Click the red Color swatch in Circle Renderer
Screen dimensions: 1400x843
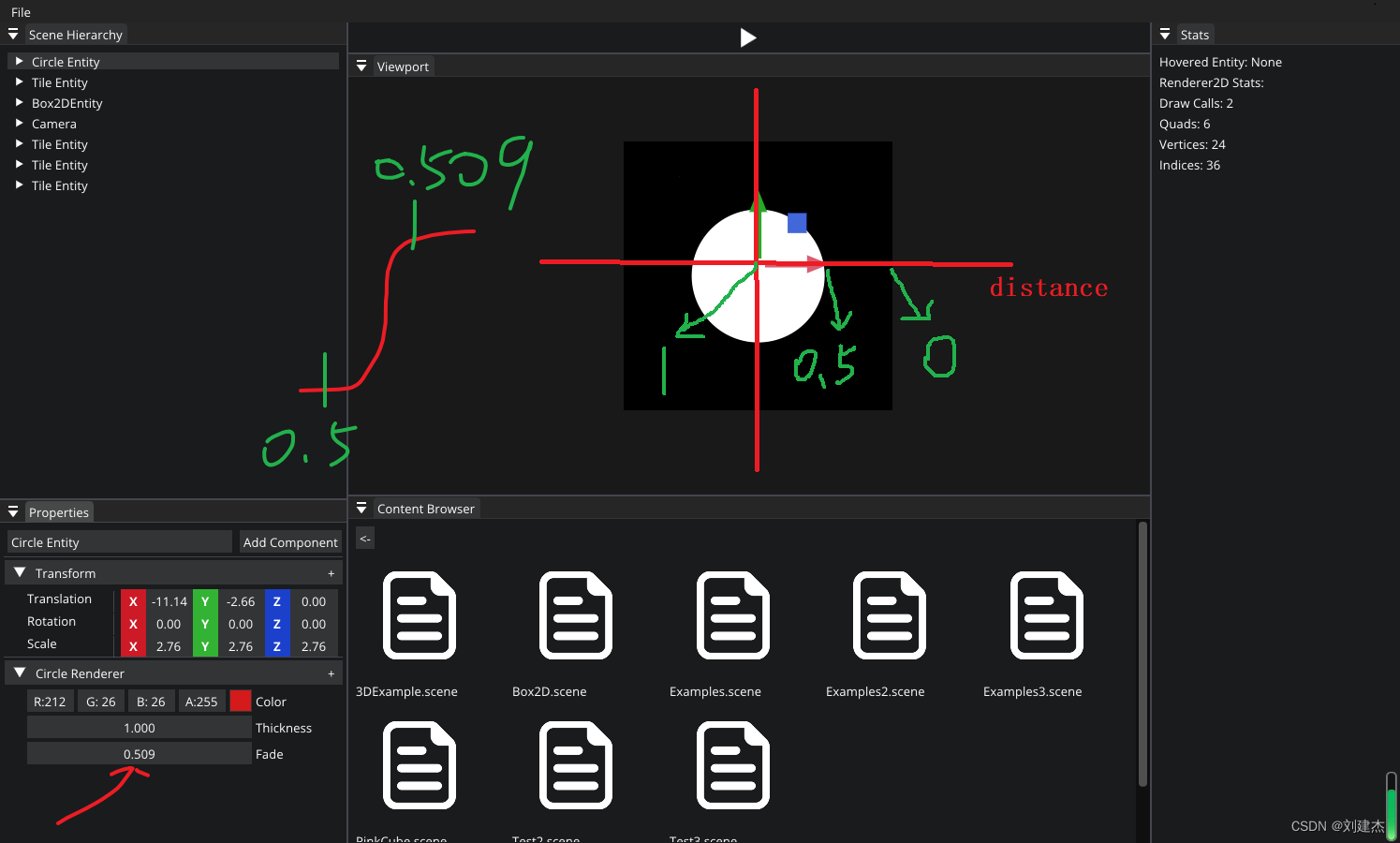click(x=240, y=701)
